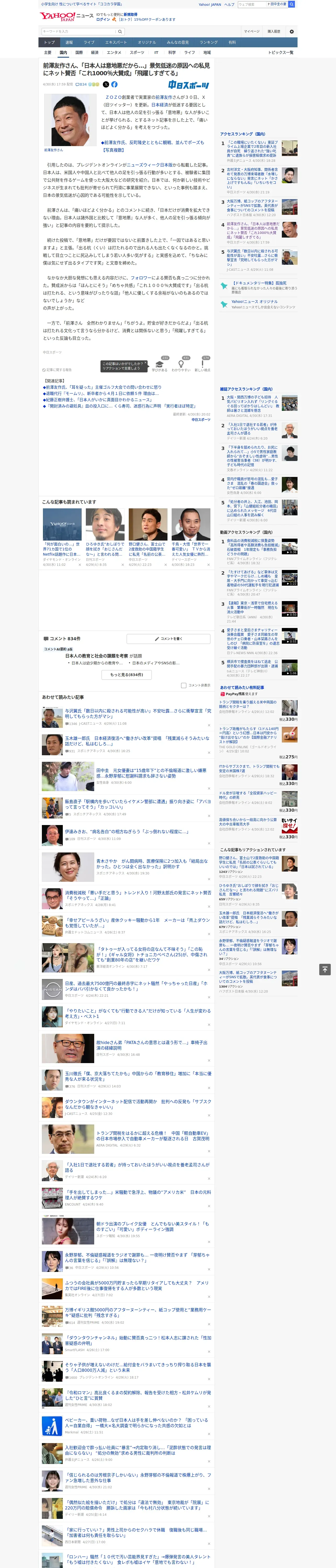Viewport: 336px width, 1568px height.
Task: Share article on Facebook icon
Action: click(114, 85)
